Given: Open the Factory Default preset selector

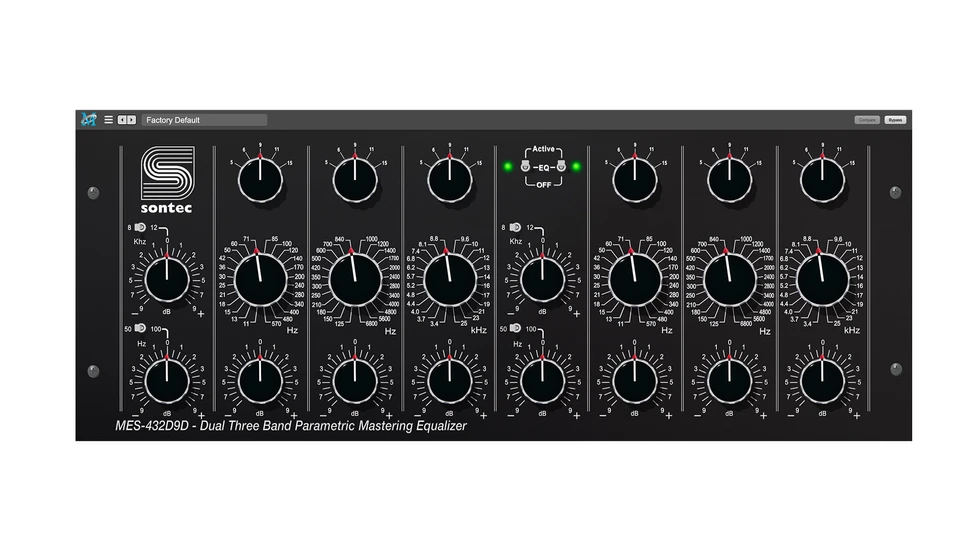Looking at the screenshot, I should click(x=204, y=120).
